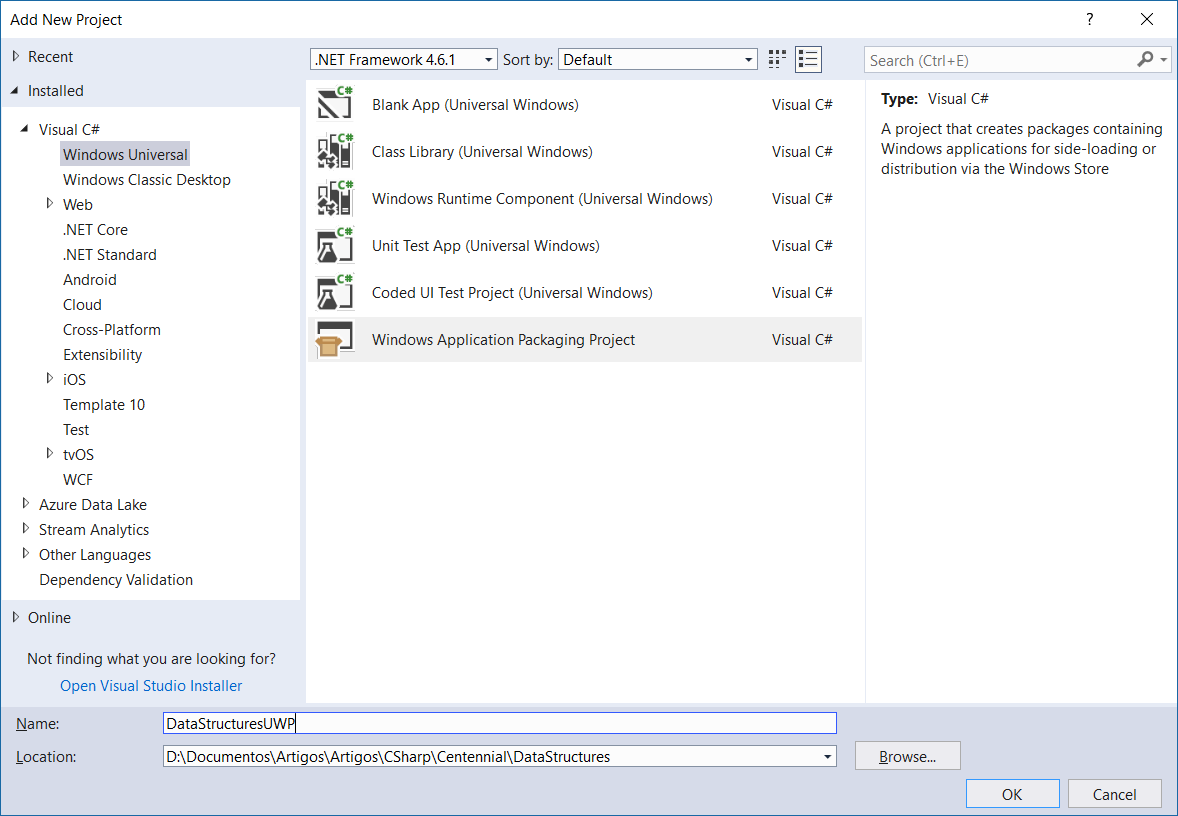Switch to list view layout

coord(808,59)
